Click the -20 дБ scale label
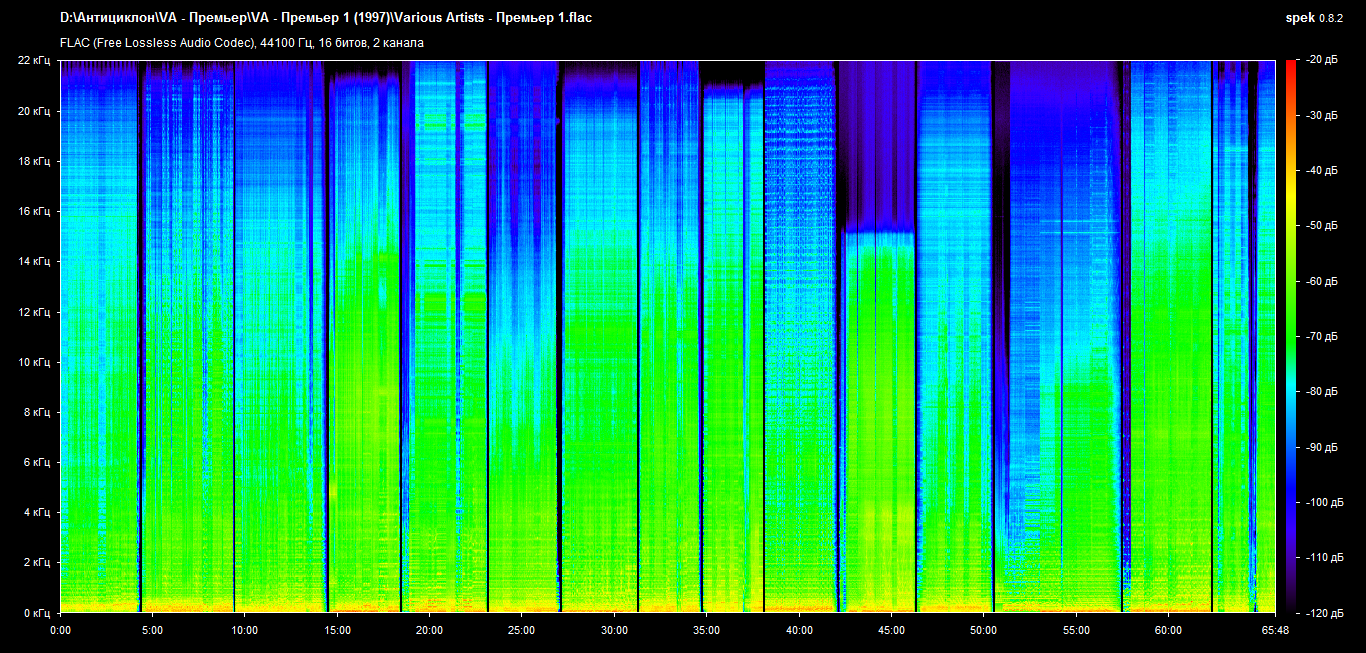 tap(1324, 61)
